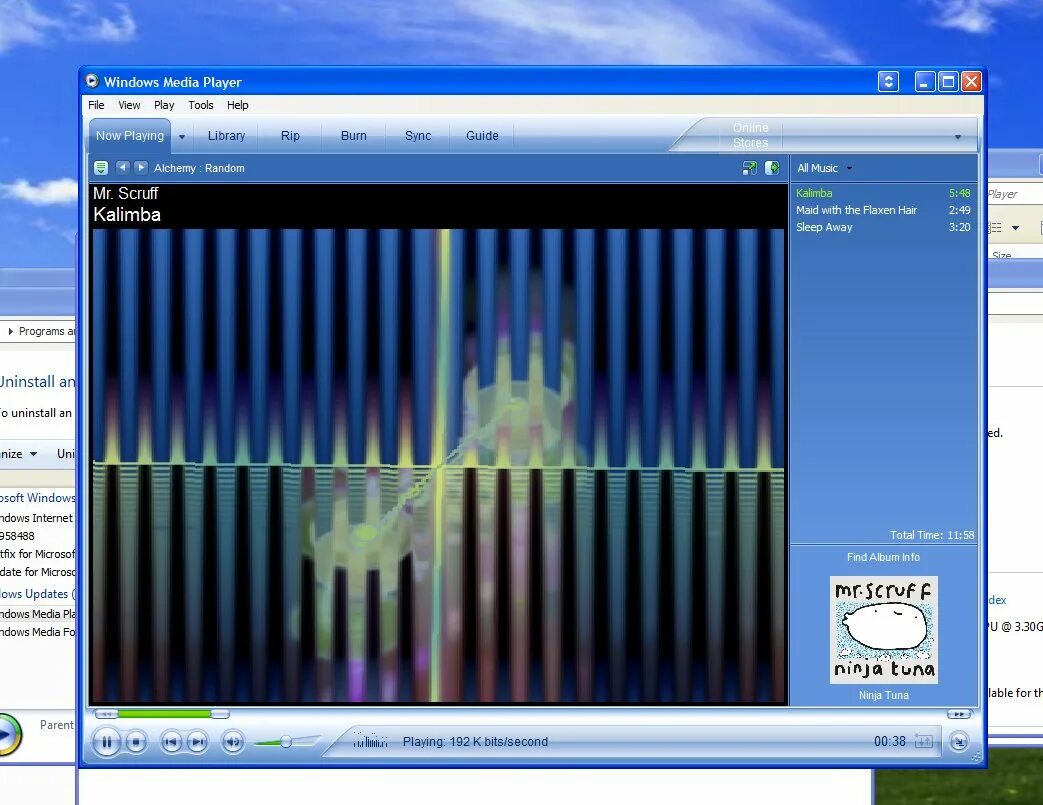
Task: Pause playback with the Pause button
Action: (106, 742)
